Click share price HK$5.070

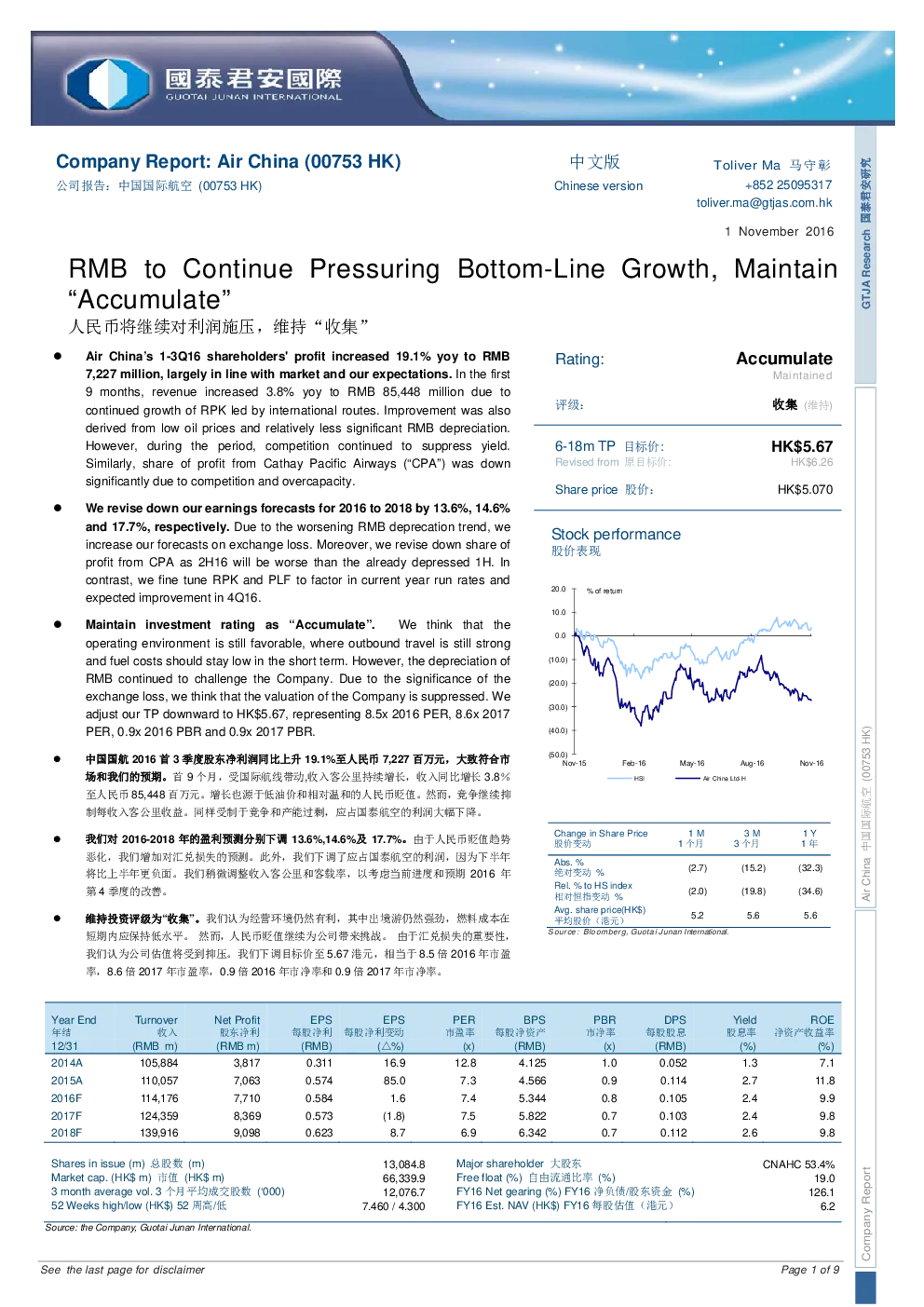(x=805, y=490)
